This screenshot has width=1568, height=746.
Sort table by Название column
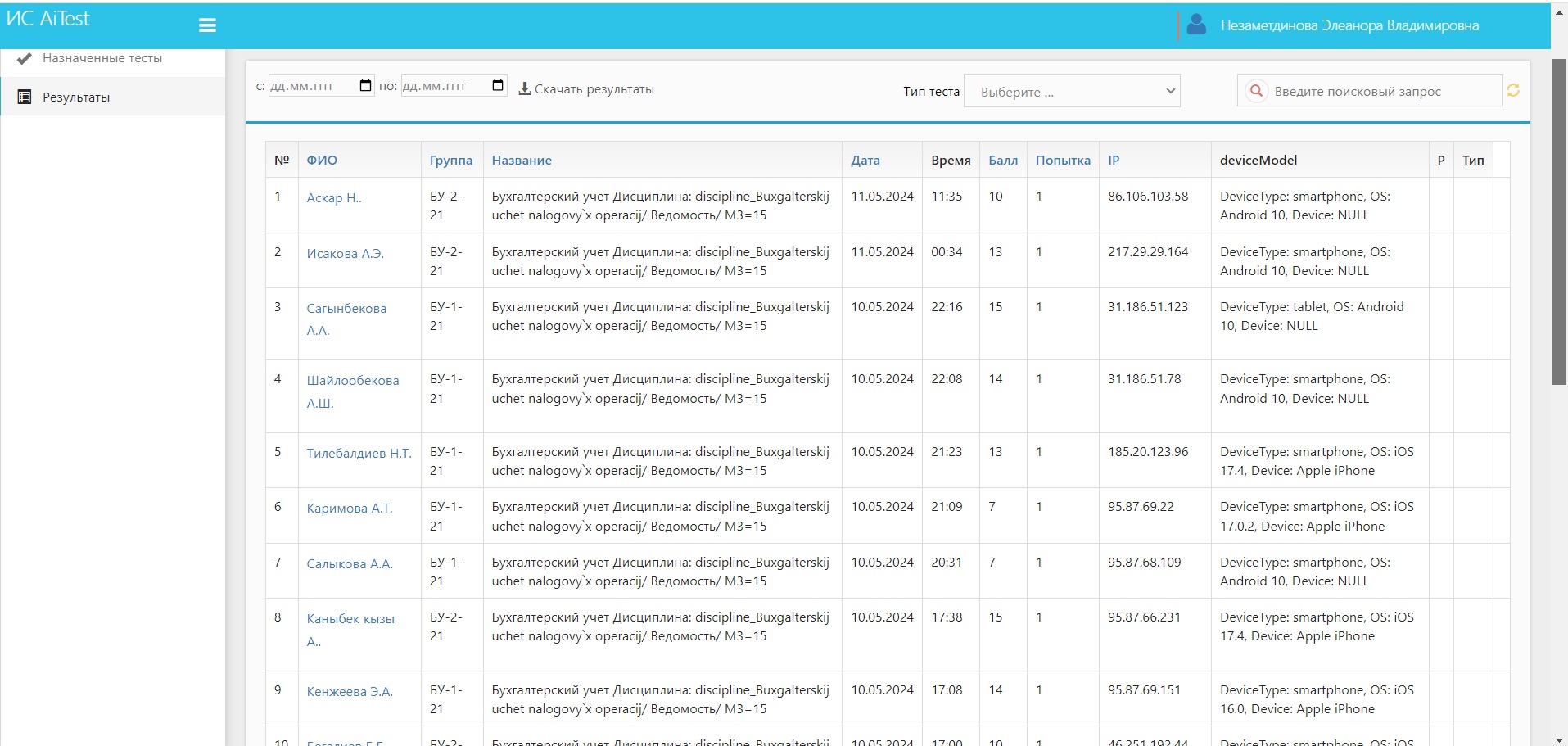(522, 161)
